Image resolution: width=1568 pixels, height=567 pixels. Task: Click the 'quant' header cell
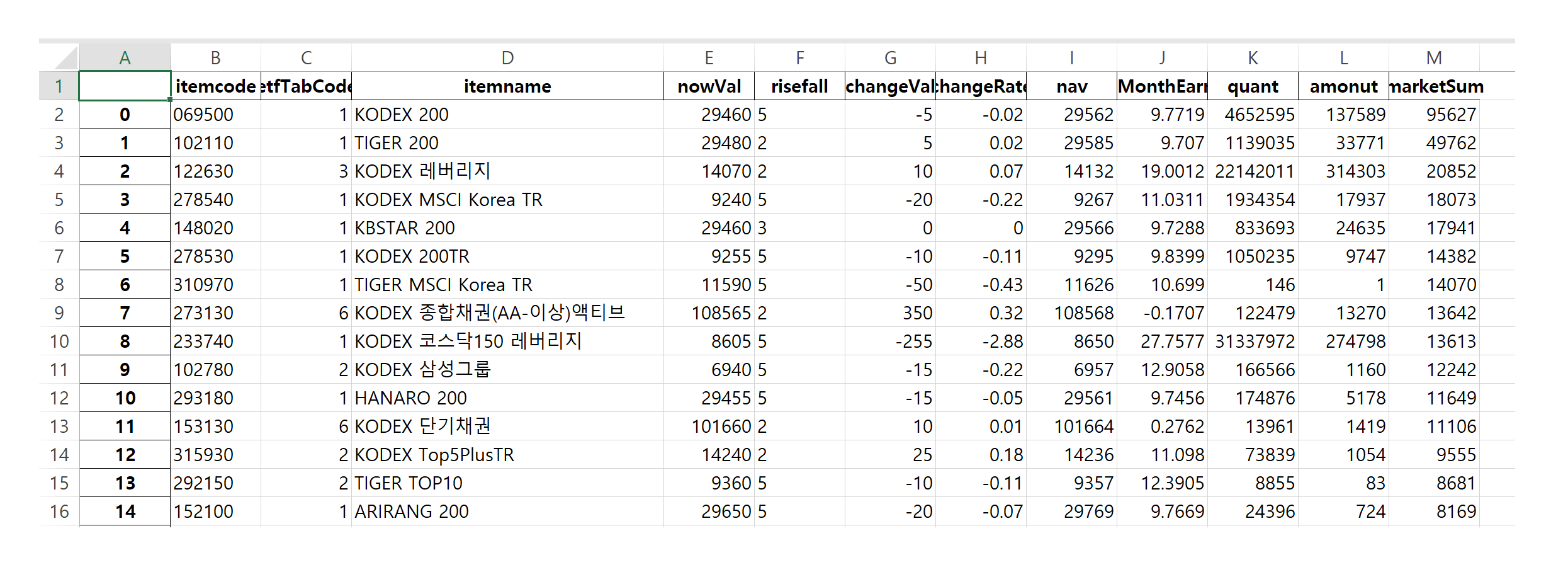[1253, 86]
